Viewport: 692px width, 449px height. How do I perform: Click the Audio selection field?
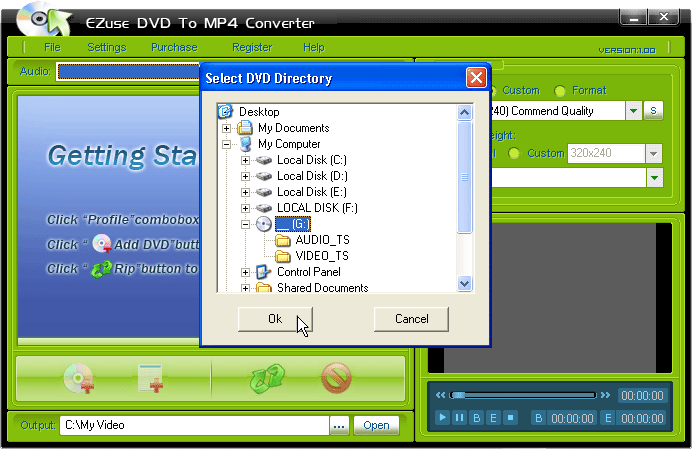click(x=128, y=72)
